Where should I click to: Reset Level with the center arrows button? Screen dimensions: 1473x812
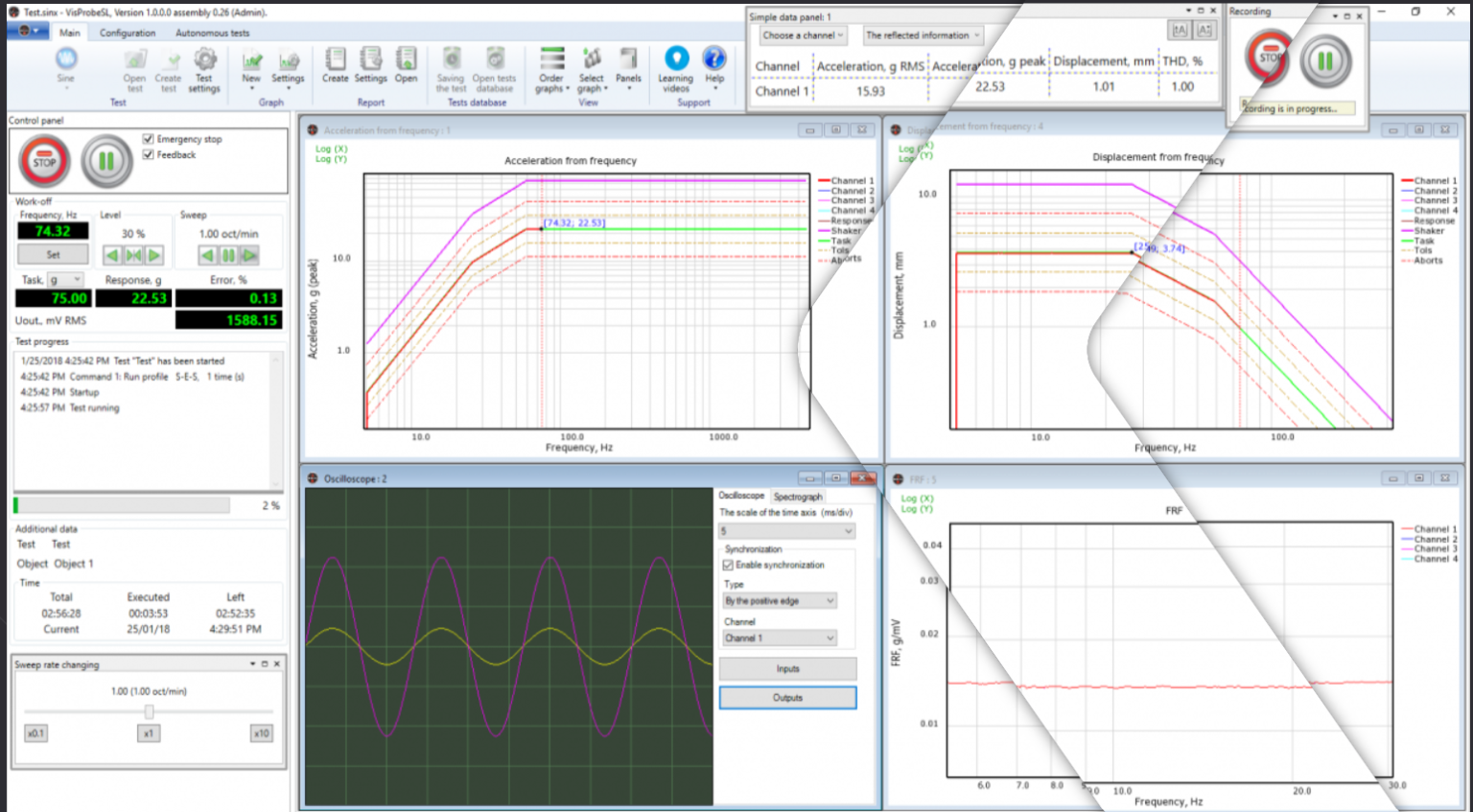[x=133, y=255]
